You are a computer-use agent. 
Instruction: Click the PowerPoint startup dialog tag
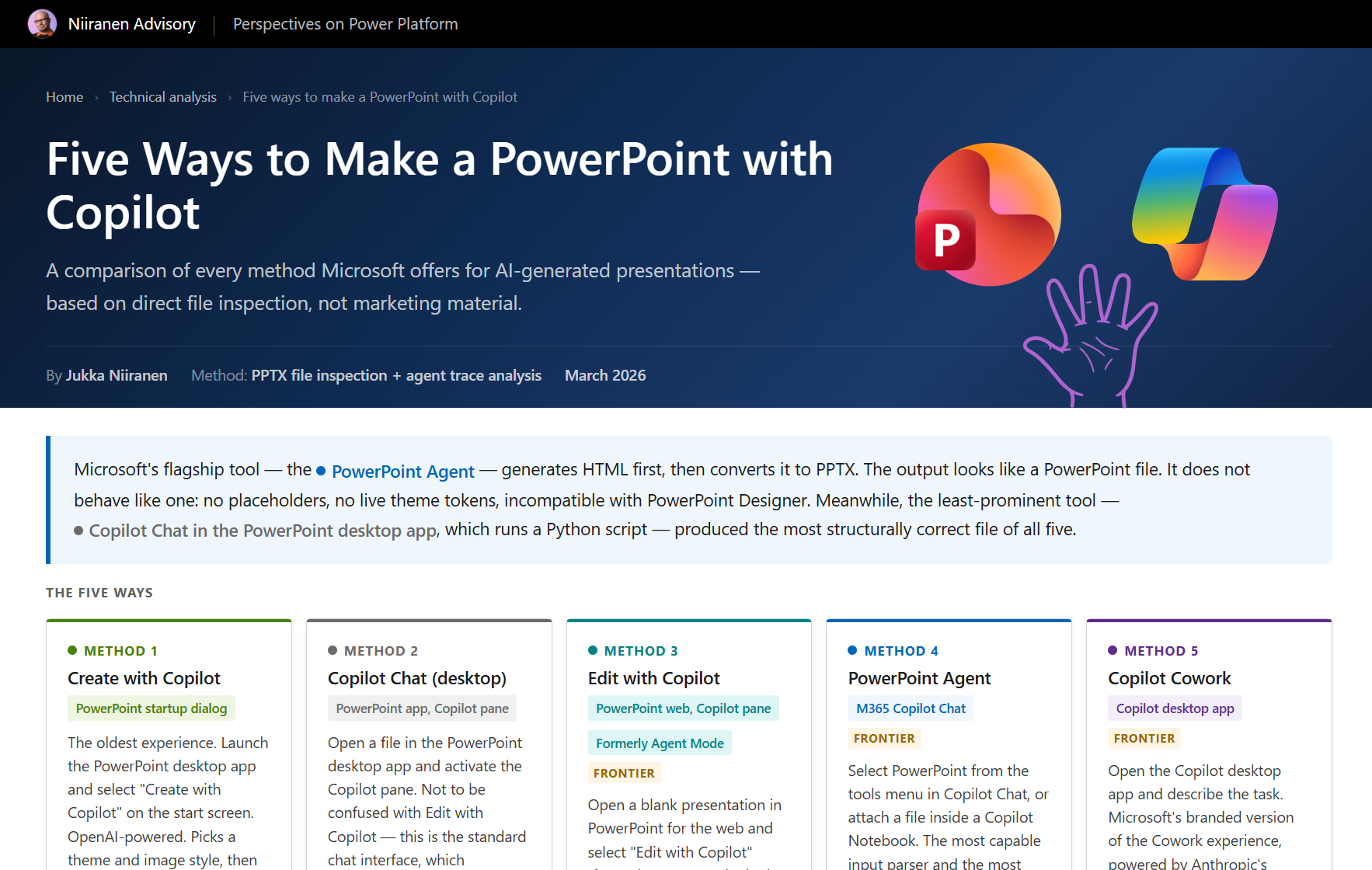151,708
